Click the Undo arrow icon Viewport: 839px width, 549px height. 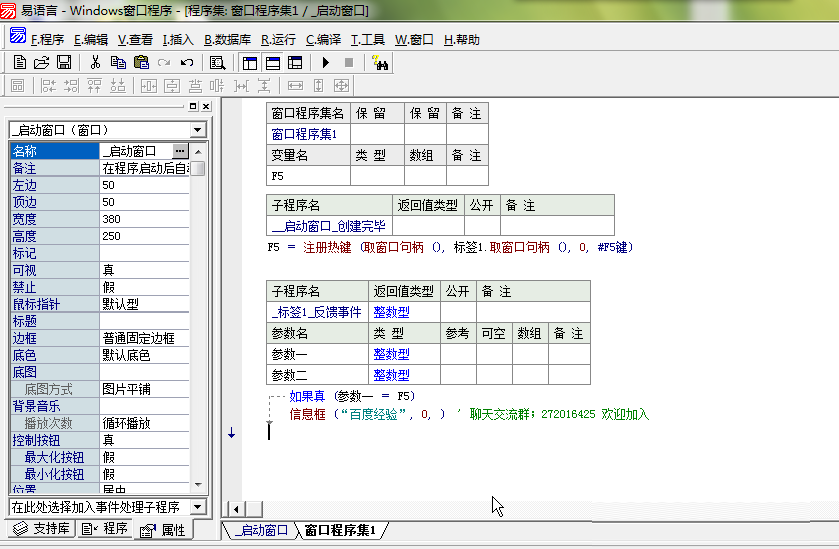coord(187,63)
